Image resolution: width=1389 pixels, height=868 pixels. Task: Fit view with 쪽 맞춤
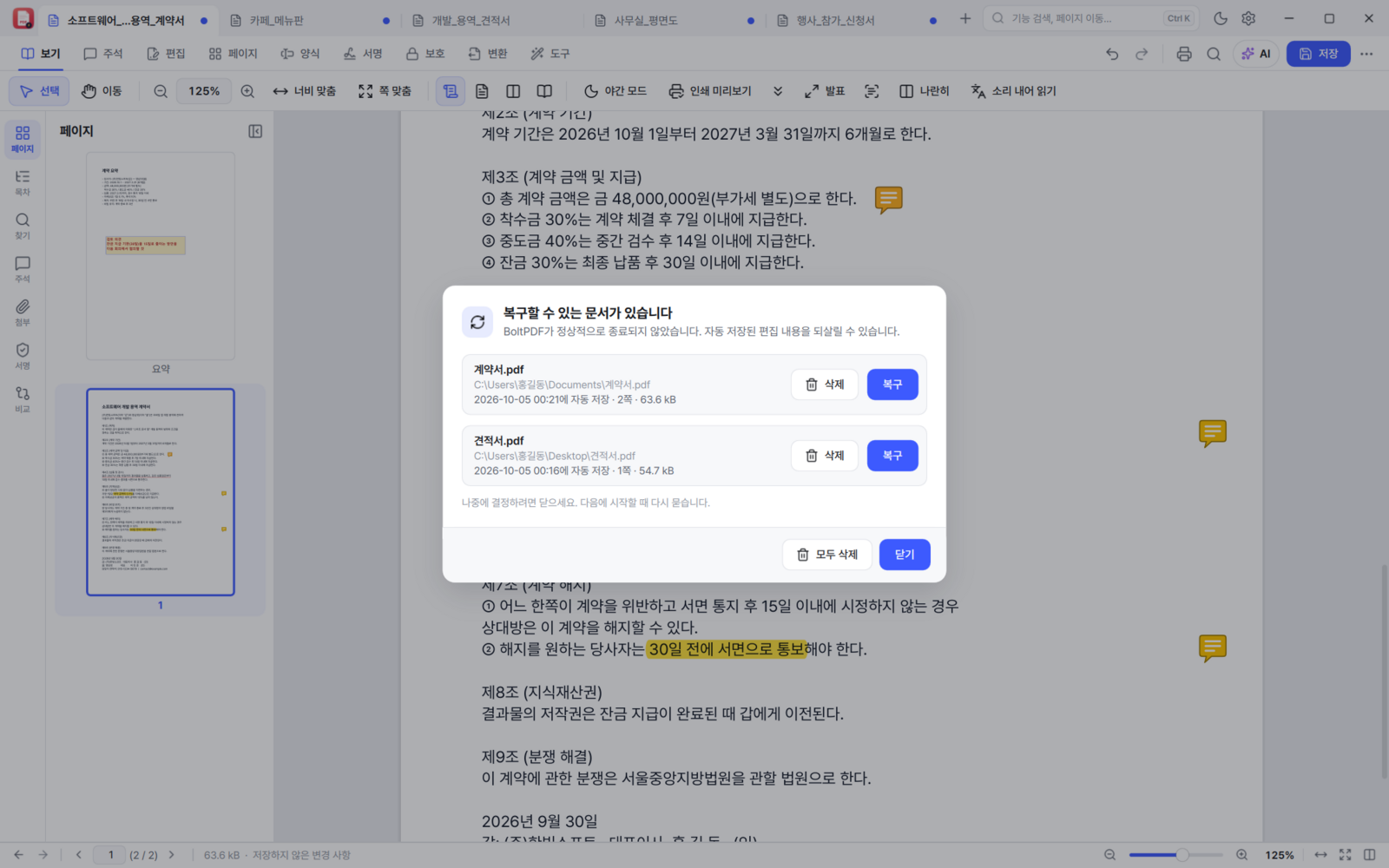[x=385, y=91]
